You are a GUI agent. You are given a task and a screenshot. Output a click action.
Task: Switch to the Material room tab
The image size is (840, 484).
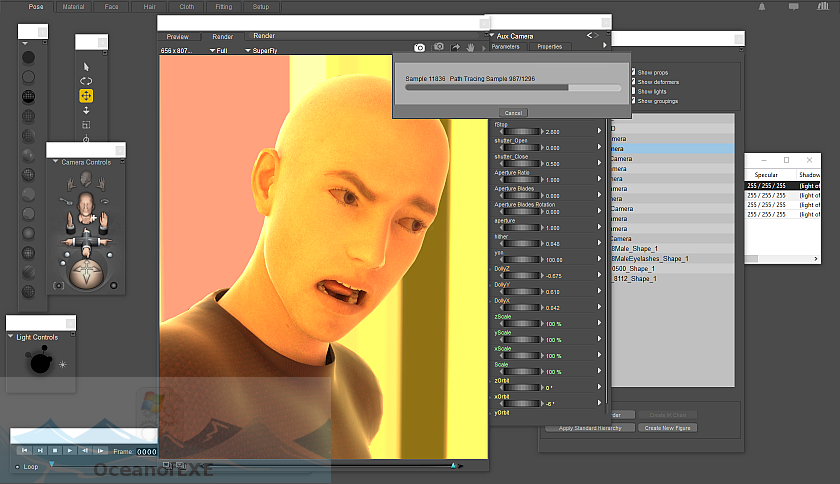click(73, 7)
